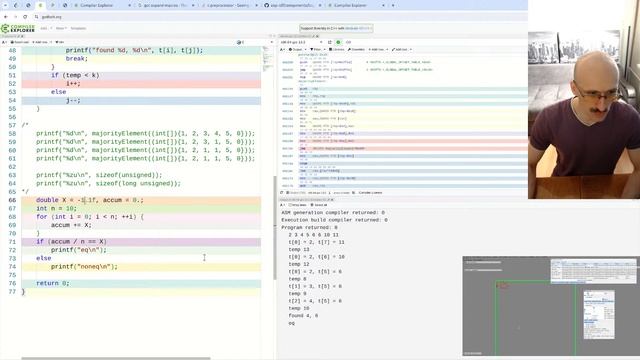Viewport: 640px width, 360px height.
Task: Click the recompile icon in the compiler status bar
Action: tap(282, 193)
